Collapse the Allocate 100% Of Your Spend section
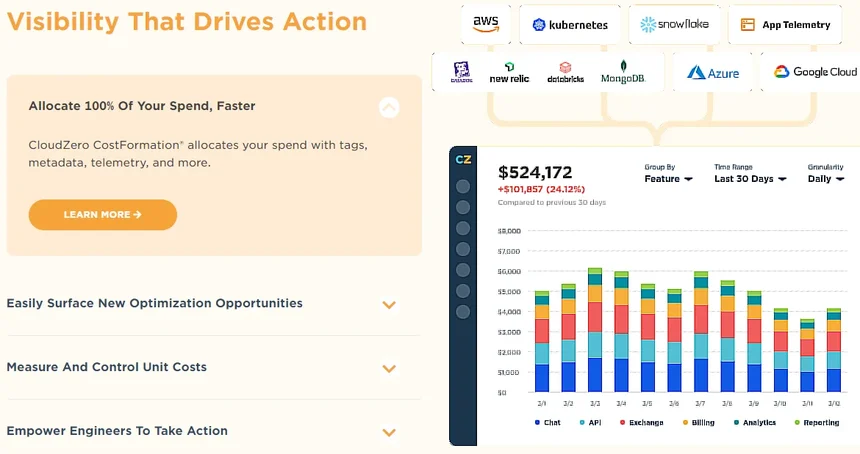860x454 pixels. (x=389, y=107)
